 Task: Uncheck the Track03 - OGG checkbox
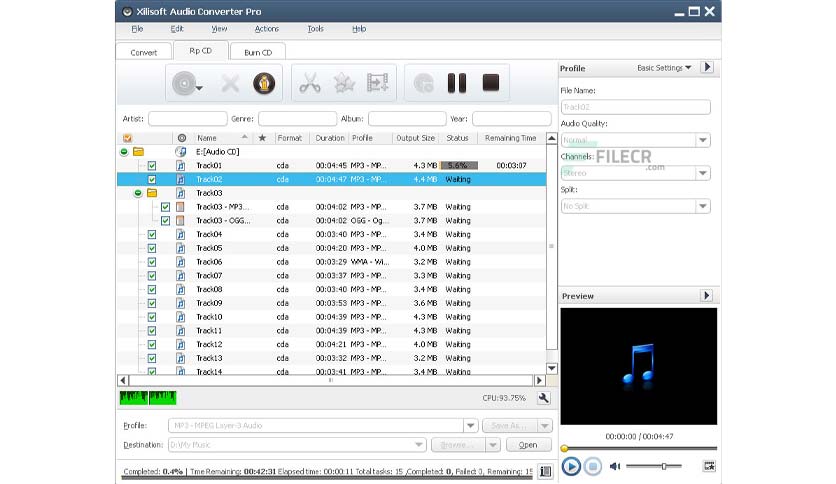[165, 221]
